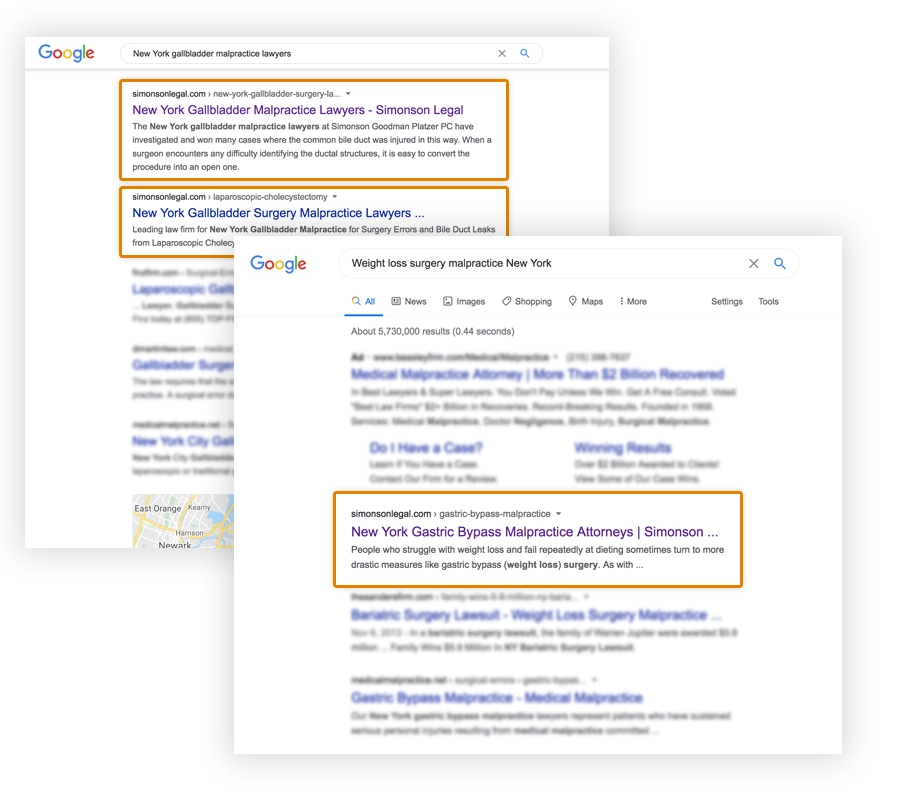This screenshot has height=810, width=900.
Task: Switch to the Maps results tab
Action: 586,301
